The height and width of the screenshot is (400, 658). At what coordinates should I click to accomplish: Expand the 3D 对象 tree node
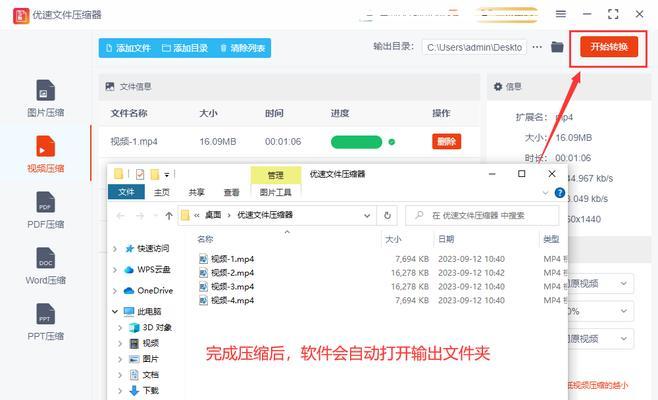point(120,327)
